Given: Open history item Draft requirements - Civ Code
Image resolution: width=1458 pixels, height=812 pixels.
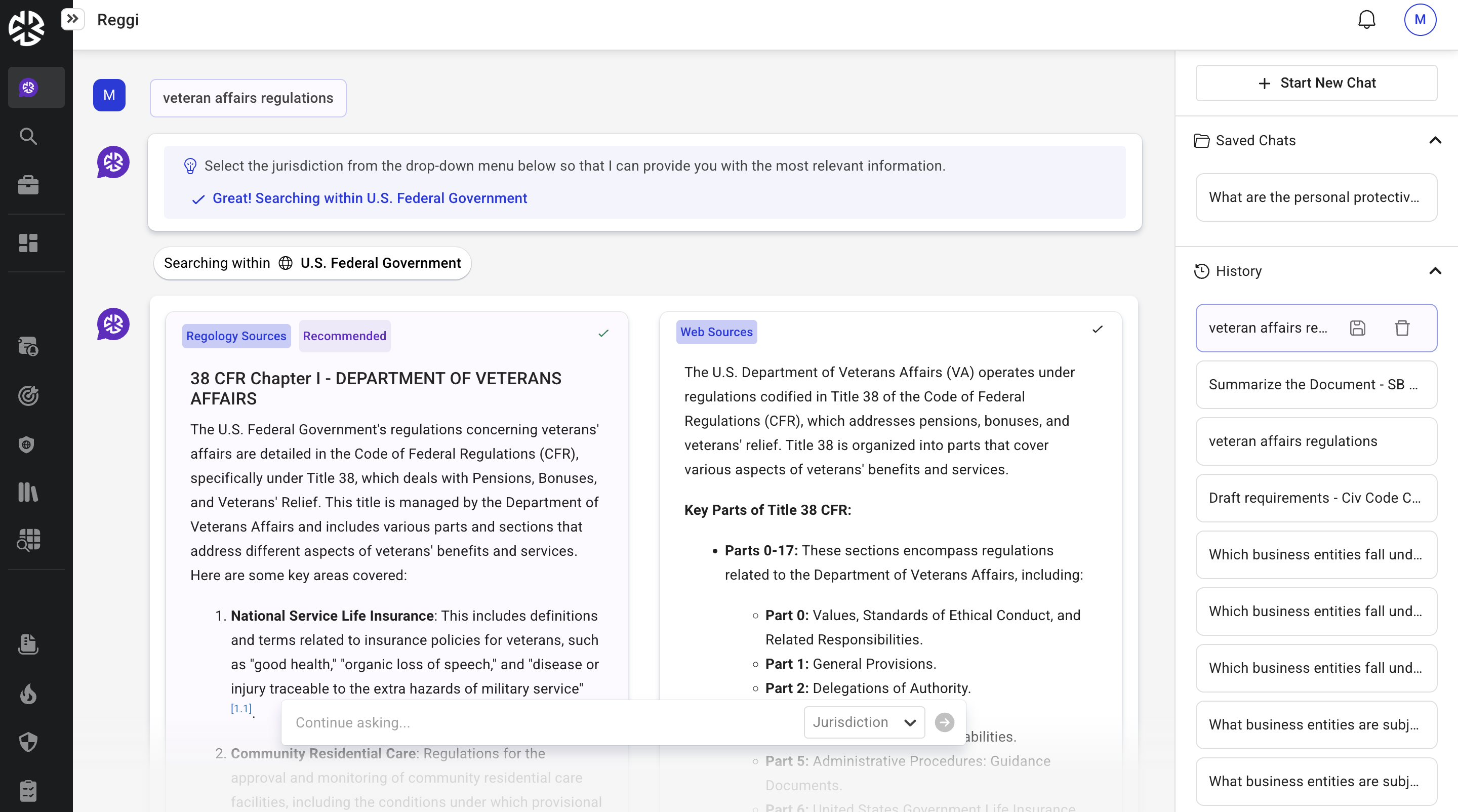Looking at the screenshot, I should (1316, 498).
